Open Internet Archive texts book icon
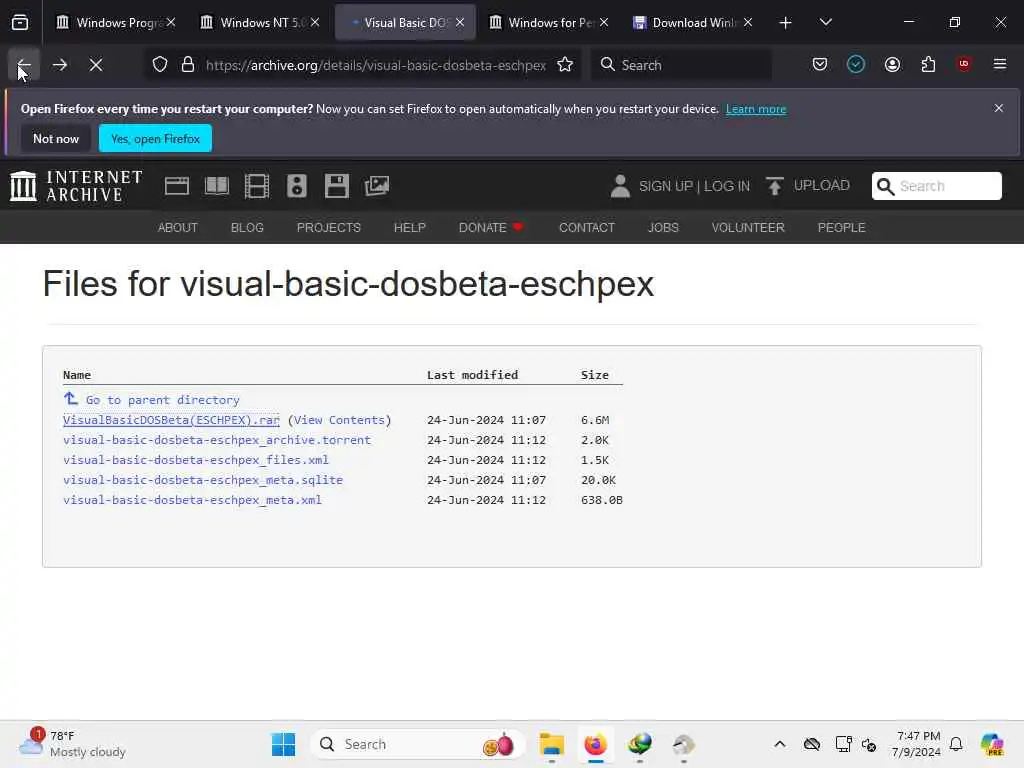 217,186
